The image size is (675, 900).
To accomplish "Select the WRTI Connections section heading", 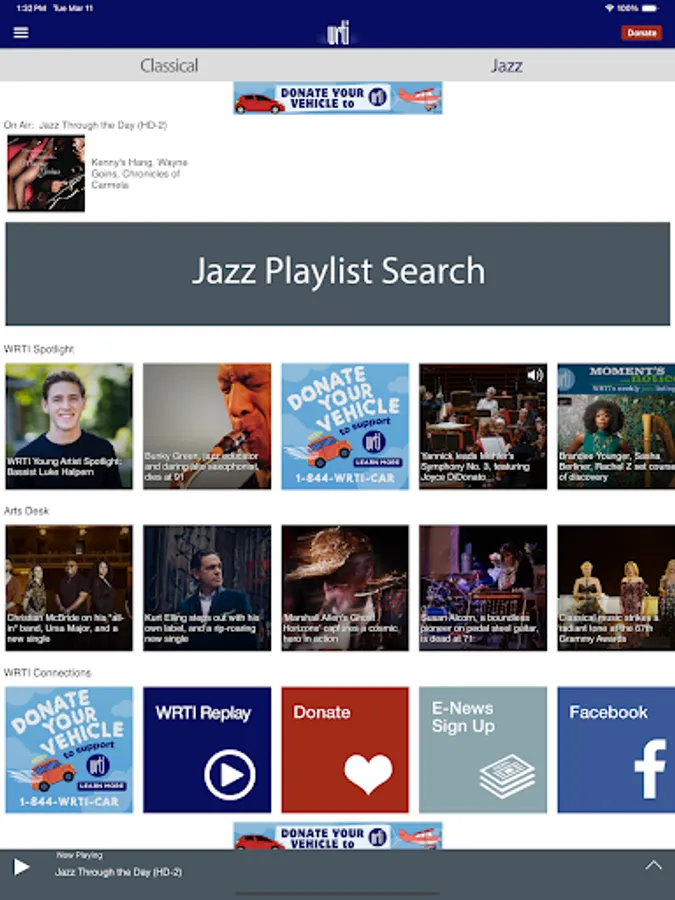I will pyautogui.click(x=47, y=673).
